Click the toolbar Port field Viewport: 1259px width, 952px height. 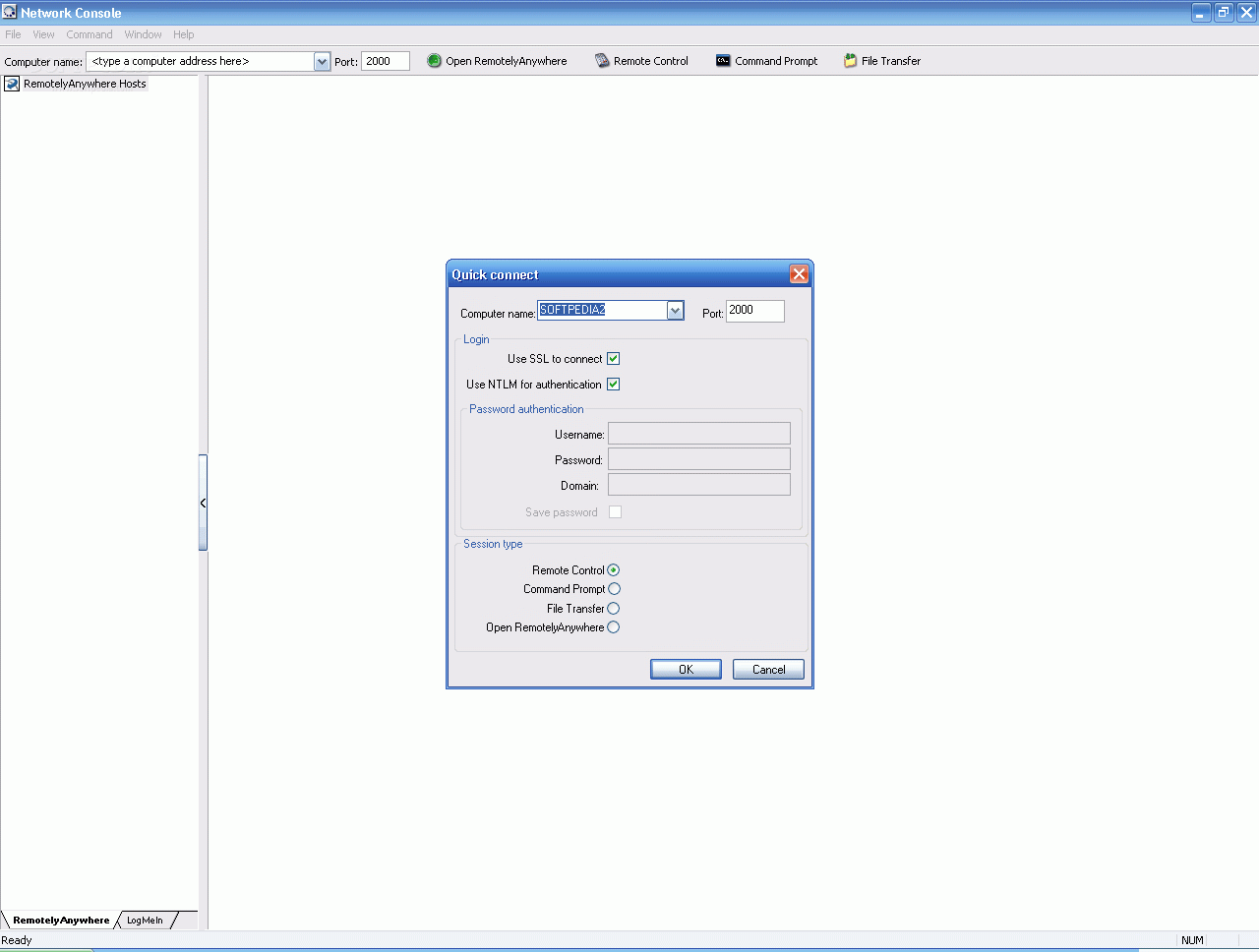pyautogui.click(x=386, y=61)
